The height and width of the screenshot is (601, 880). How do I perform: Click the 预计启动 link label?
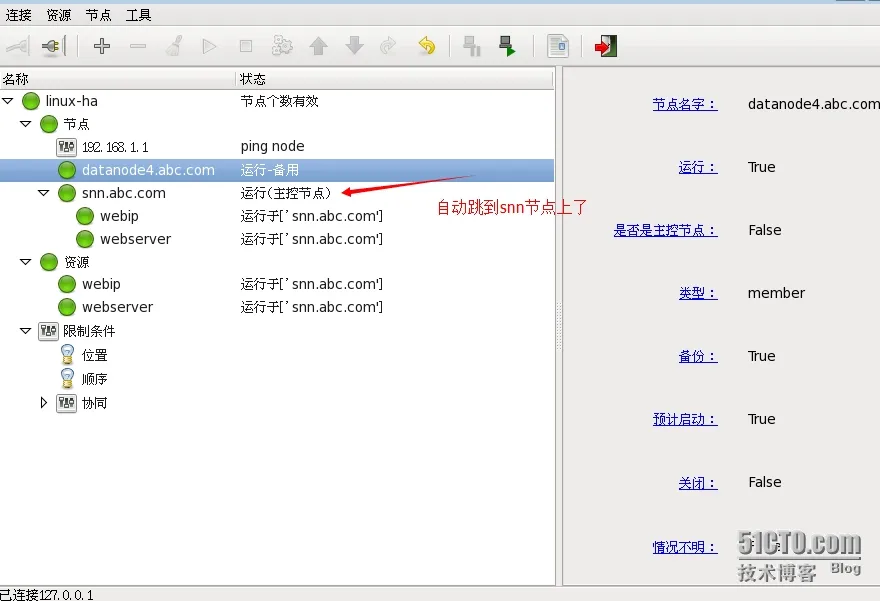pyautogui.click(x=685, y=419)
